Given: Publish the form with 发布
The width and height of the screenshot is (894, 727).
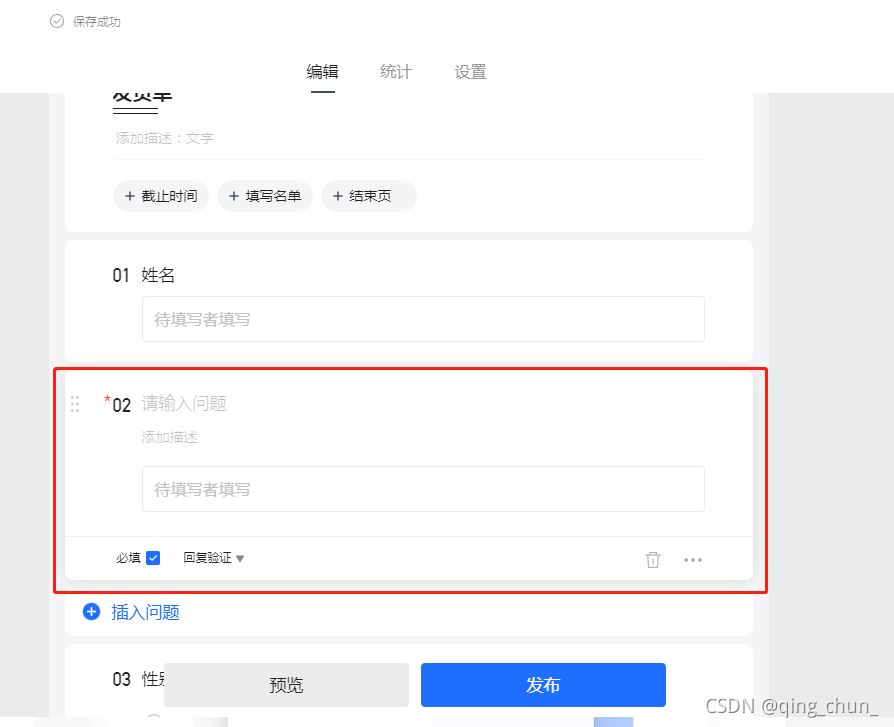Looking at the screenshot, I should [x=543, y=685].
